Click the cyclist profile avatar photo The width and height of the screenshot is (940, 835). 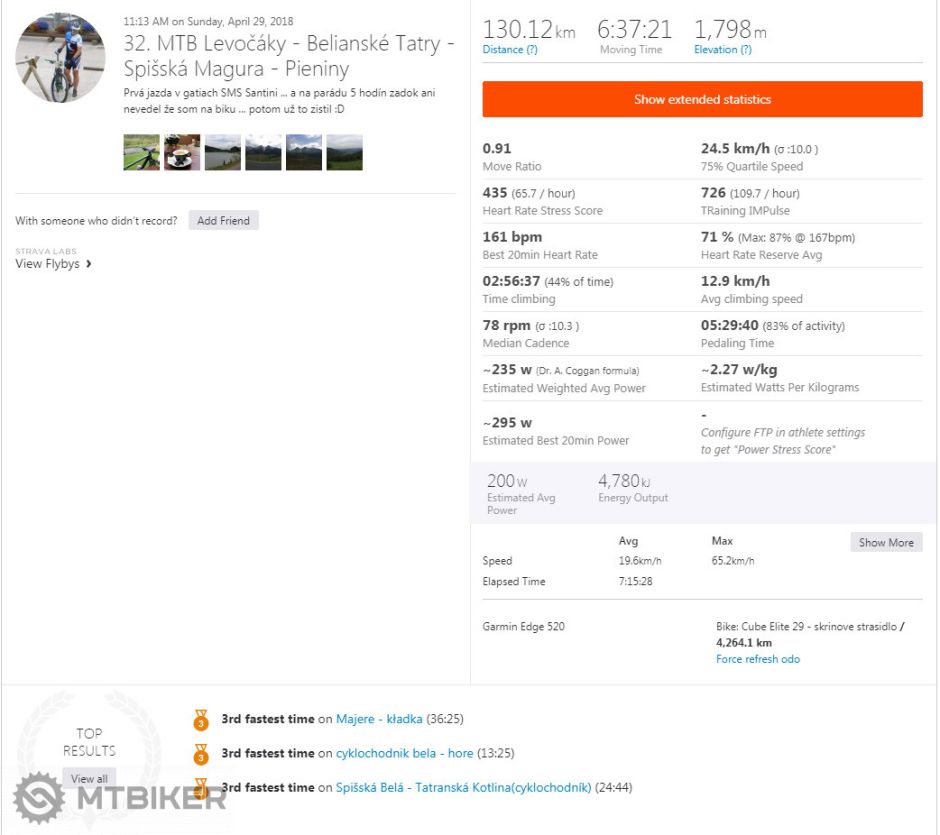(x=60, y=58)
